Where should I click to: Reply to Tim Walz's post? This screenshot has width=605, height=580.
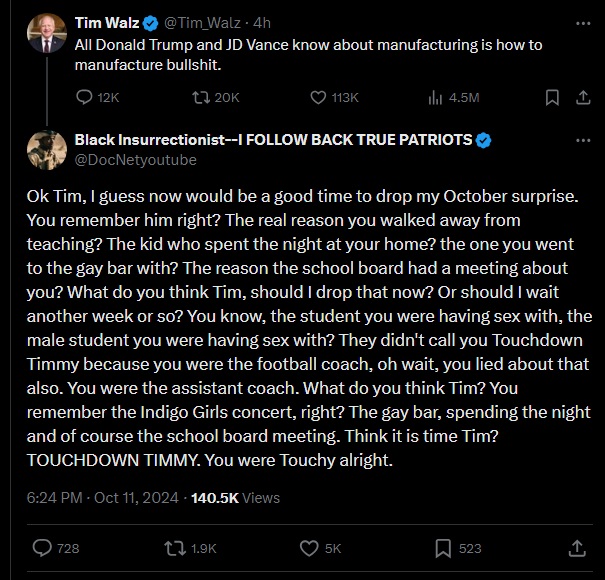click(85, 97)
